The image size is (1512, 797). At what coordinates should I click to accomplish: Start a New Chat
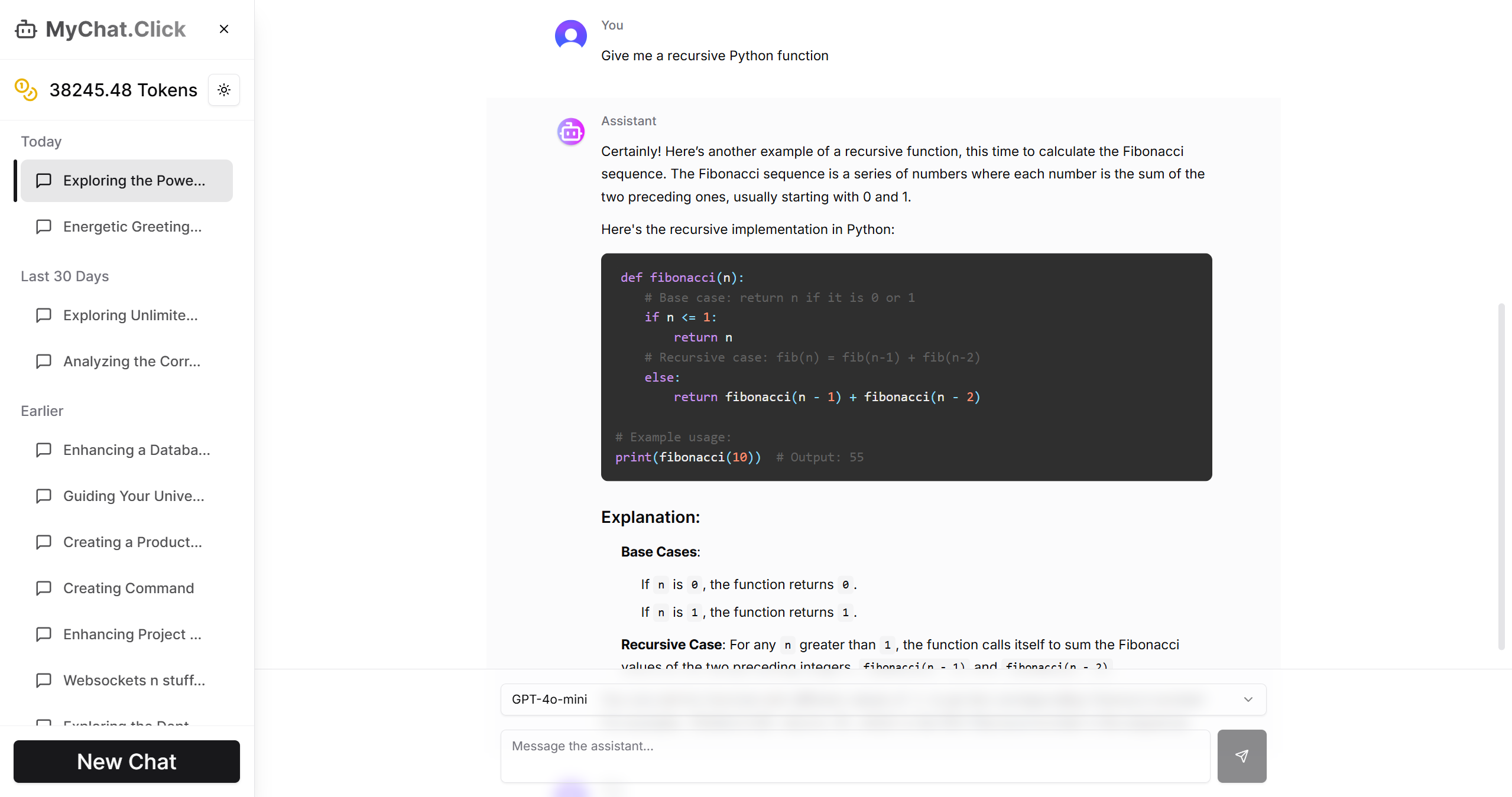pyautogui.click(x=126, y=762)
